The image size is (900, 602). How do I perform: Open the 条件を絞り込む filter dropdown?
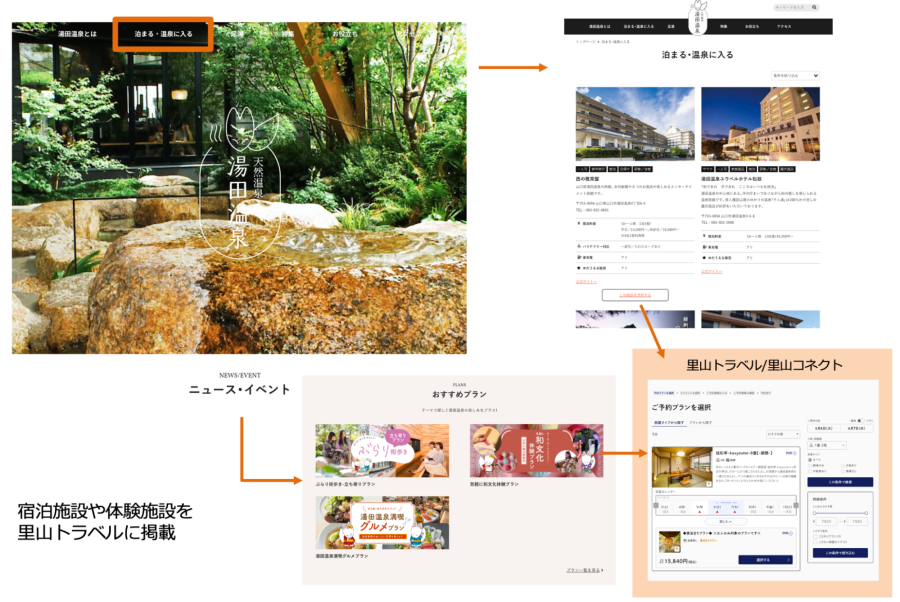[x=795, y=75]
